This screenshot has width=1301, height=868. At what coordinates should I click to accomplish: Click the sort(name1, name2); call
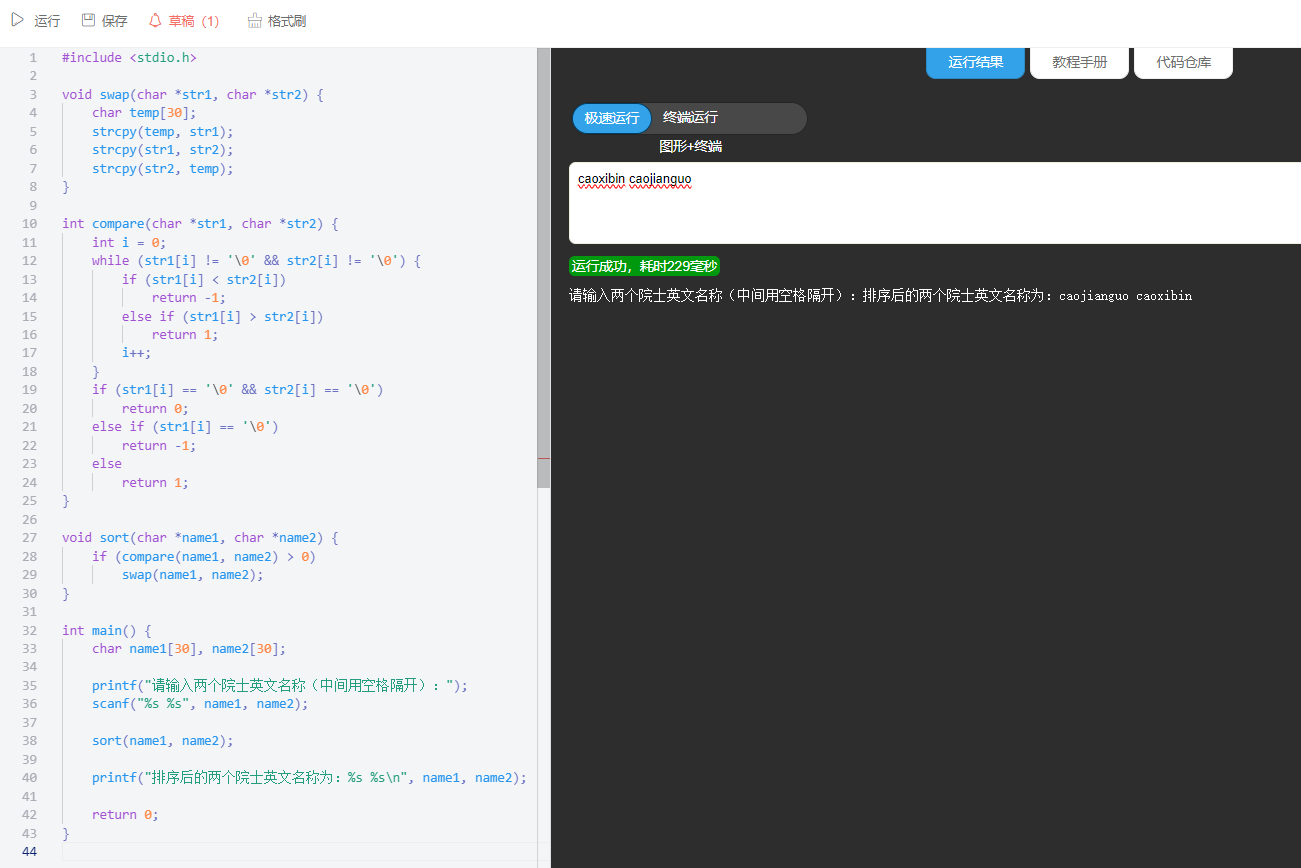click(162, 741)
